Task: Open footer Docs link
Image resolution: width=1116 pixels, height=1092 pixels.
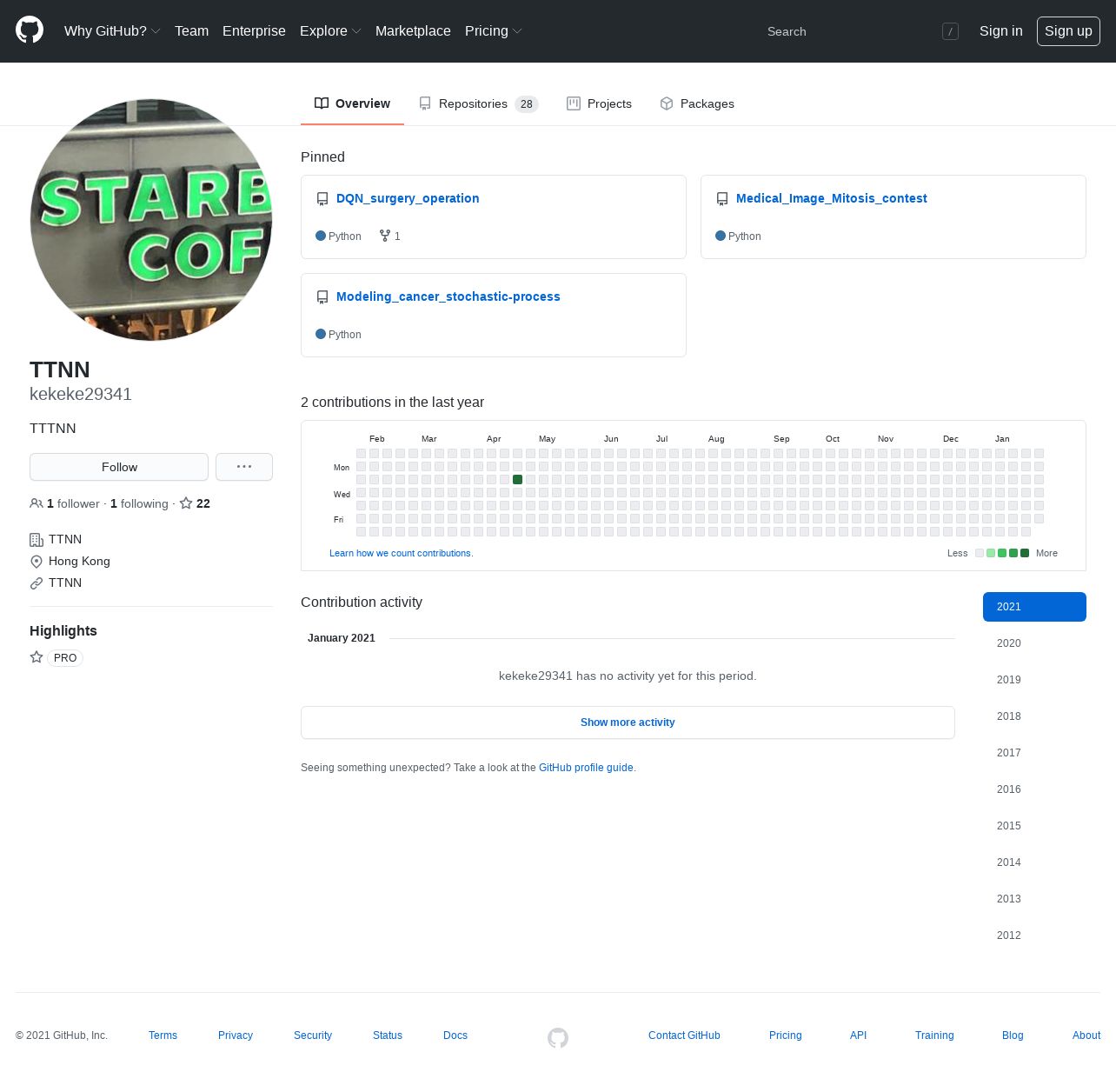Action: tap(455, 1035)
